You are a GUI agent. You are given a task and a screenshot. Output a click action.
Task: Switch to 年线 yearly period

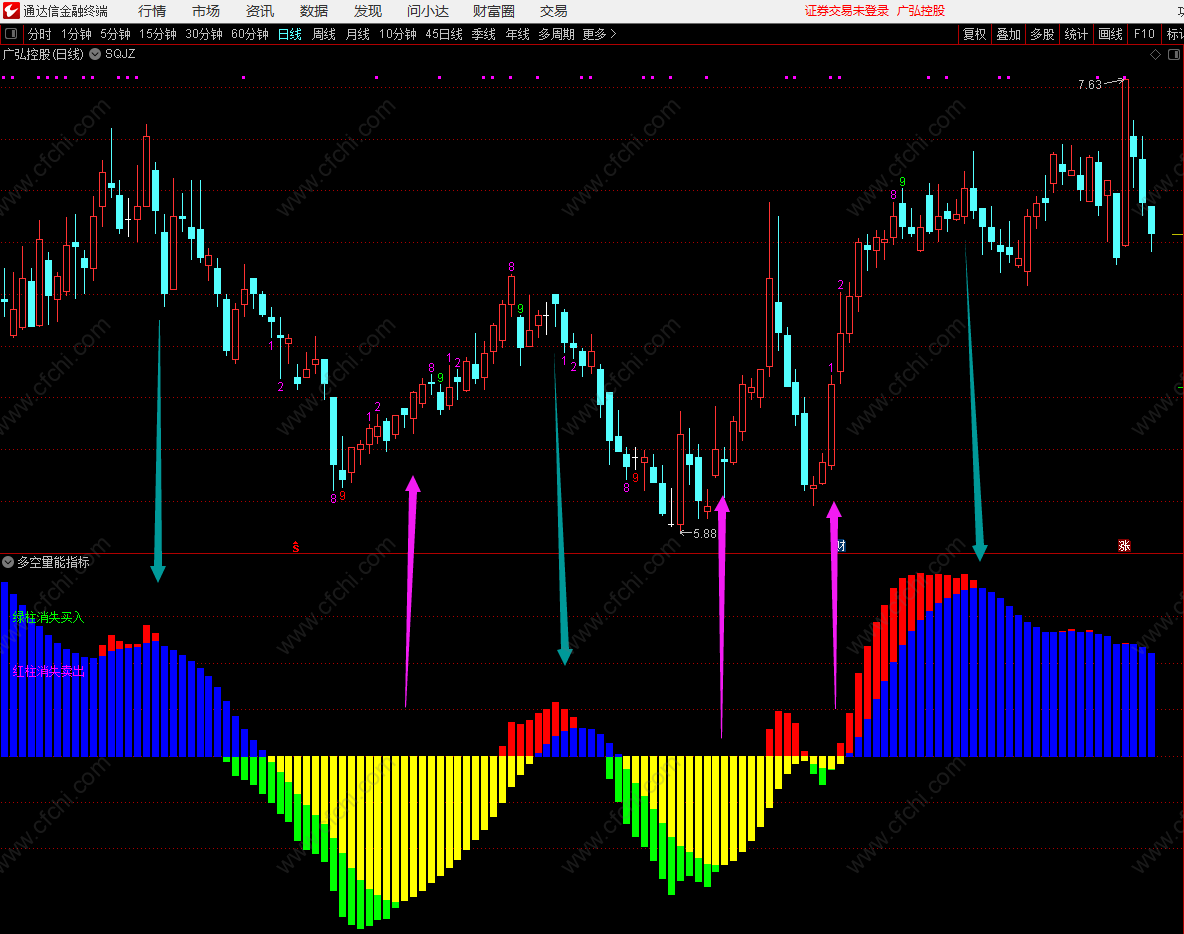pyautogui.click(x=518, y=34)
